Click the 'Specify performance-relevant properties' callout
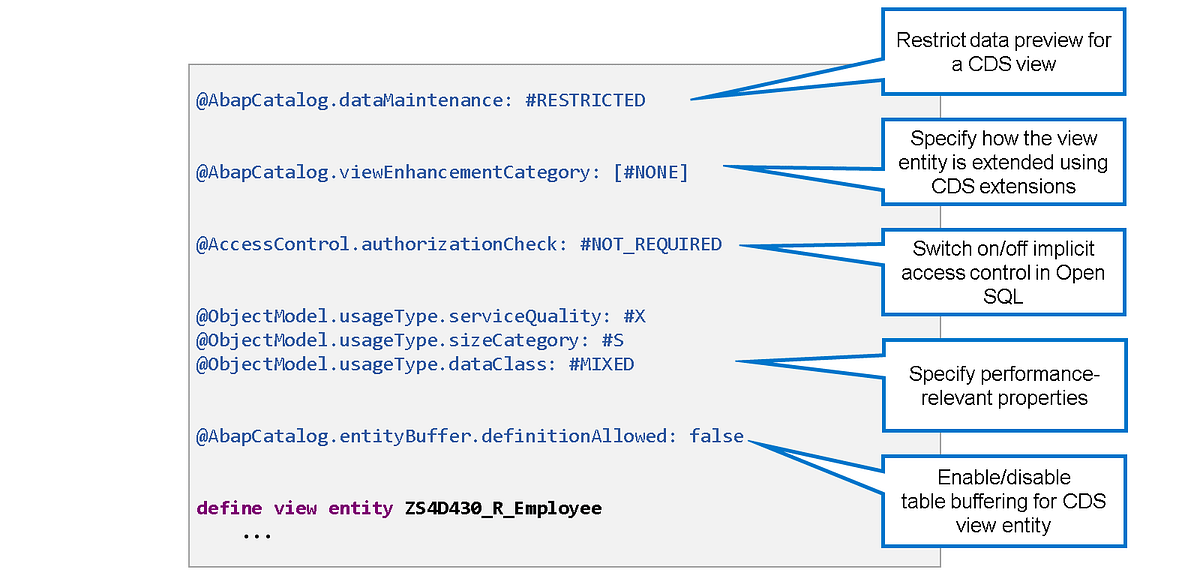The width and height of the screenshot is (1200, 575). 1003,386
